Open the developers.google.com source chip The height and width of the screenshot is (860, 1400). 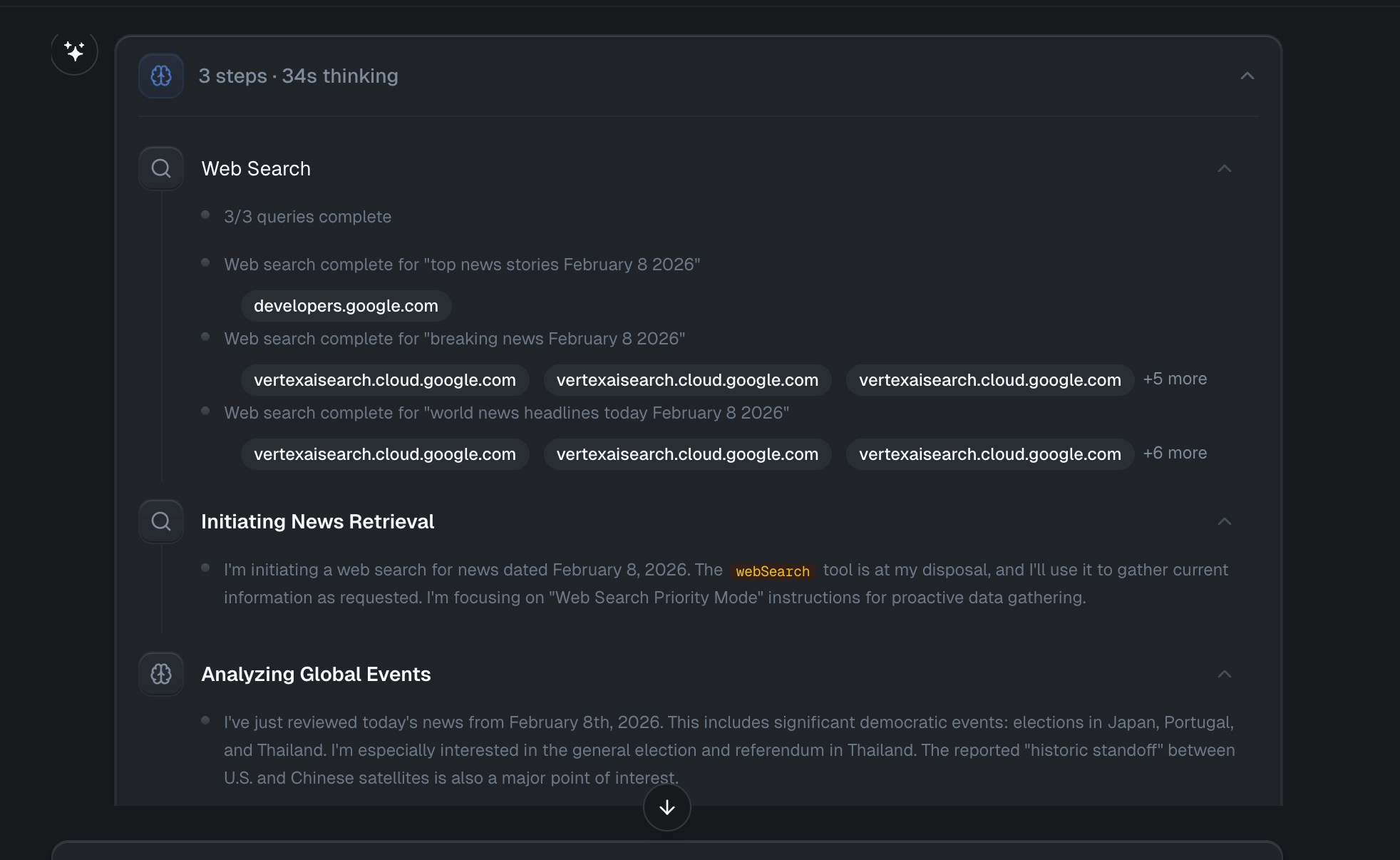(346, 306)
